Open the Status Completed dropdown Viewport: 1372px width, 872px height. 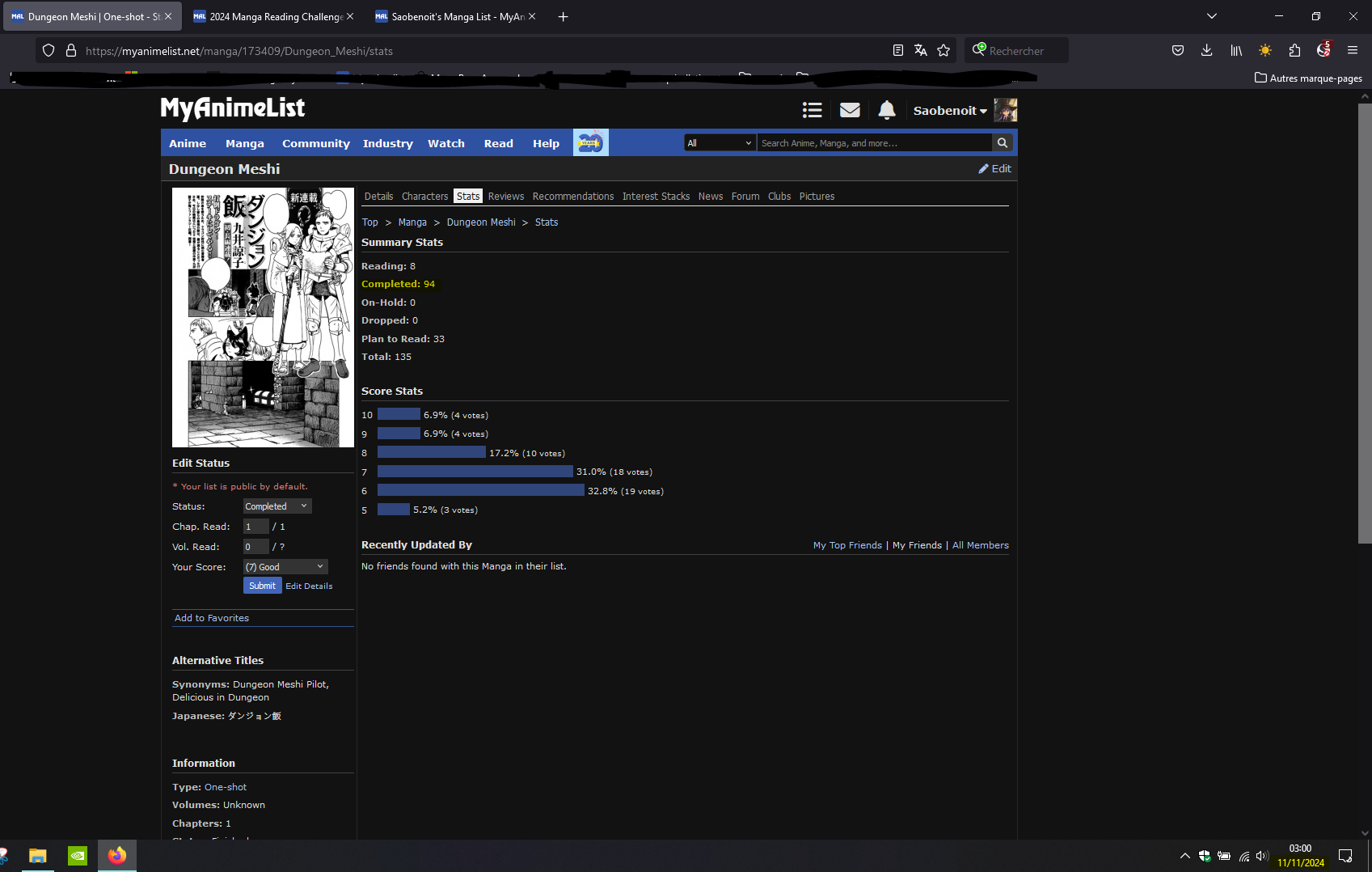277,506
